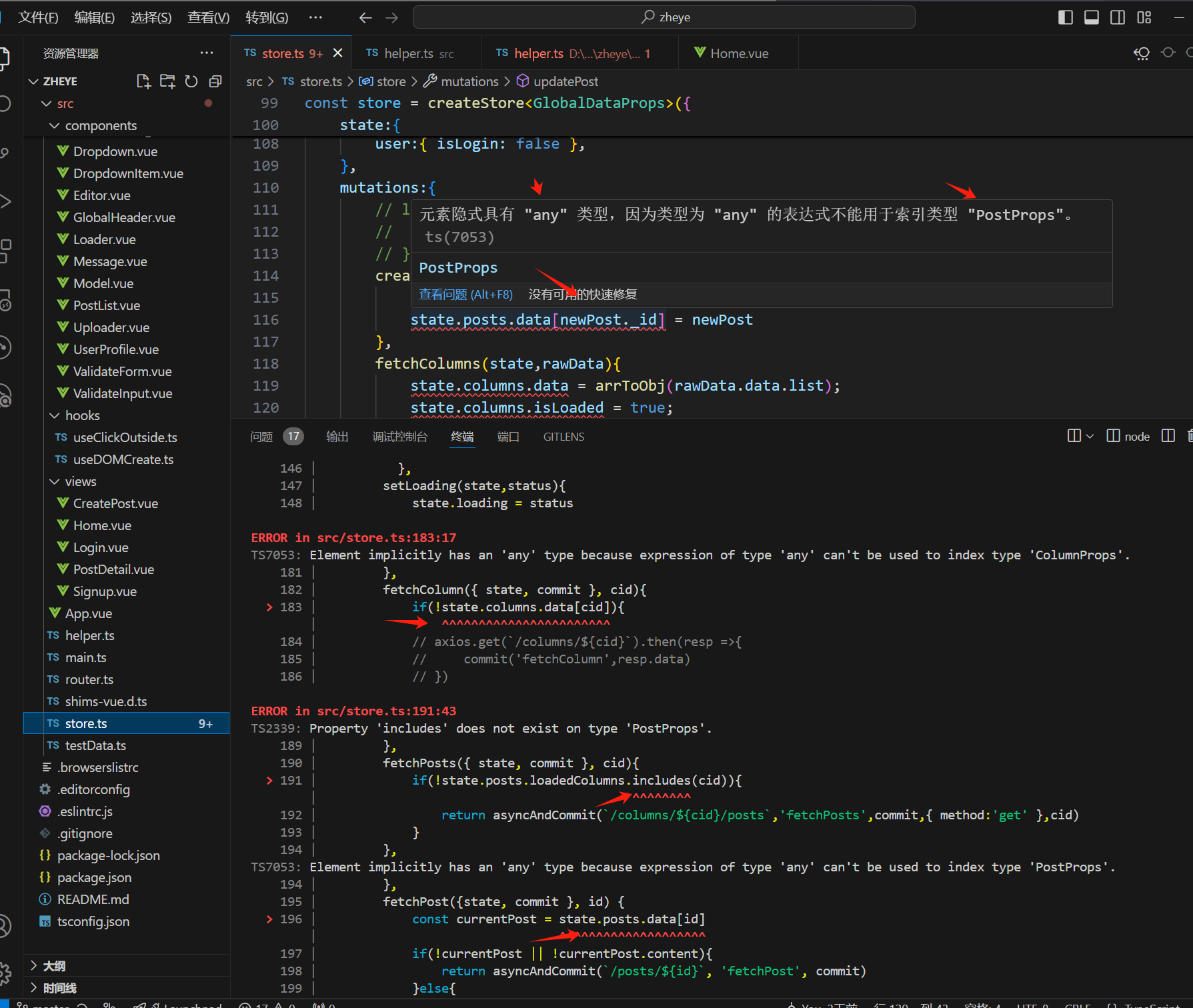Open the 编辑(E) menu

click(94, 17)
